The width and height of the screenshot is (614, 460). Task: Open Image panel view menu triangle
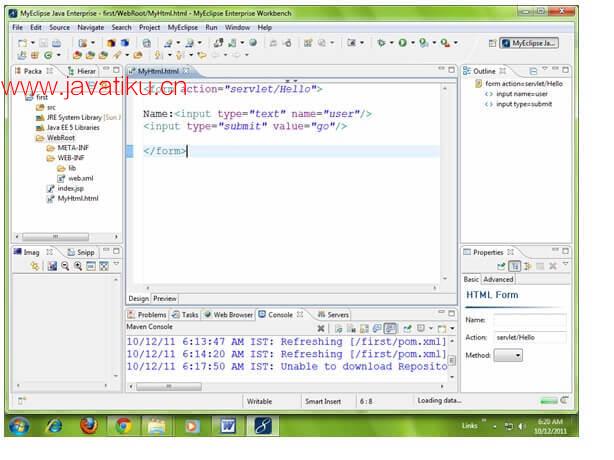(116, 264)
